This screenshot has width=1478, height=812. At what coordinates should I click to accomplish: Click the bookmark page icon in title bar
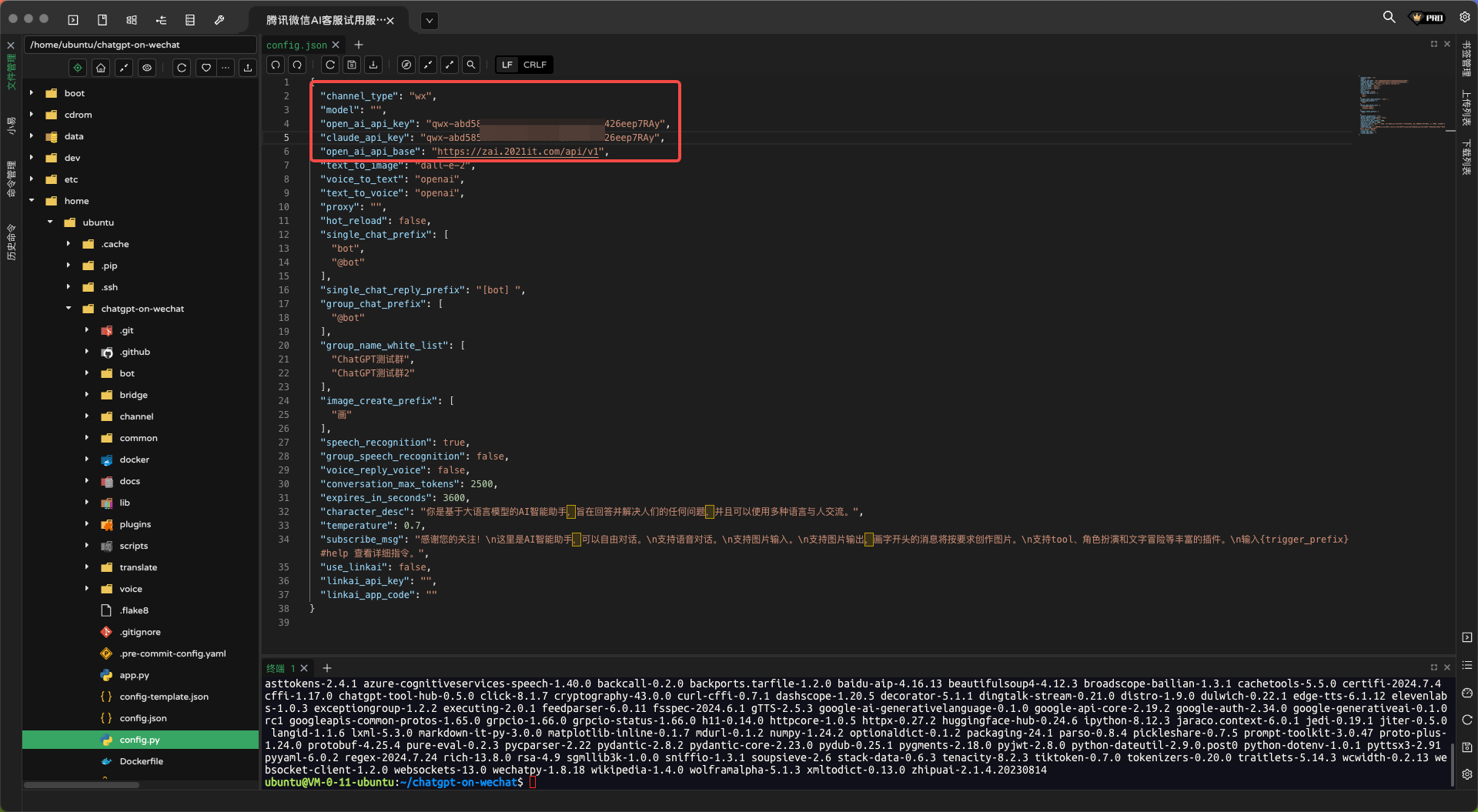(102, 20)
